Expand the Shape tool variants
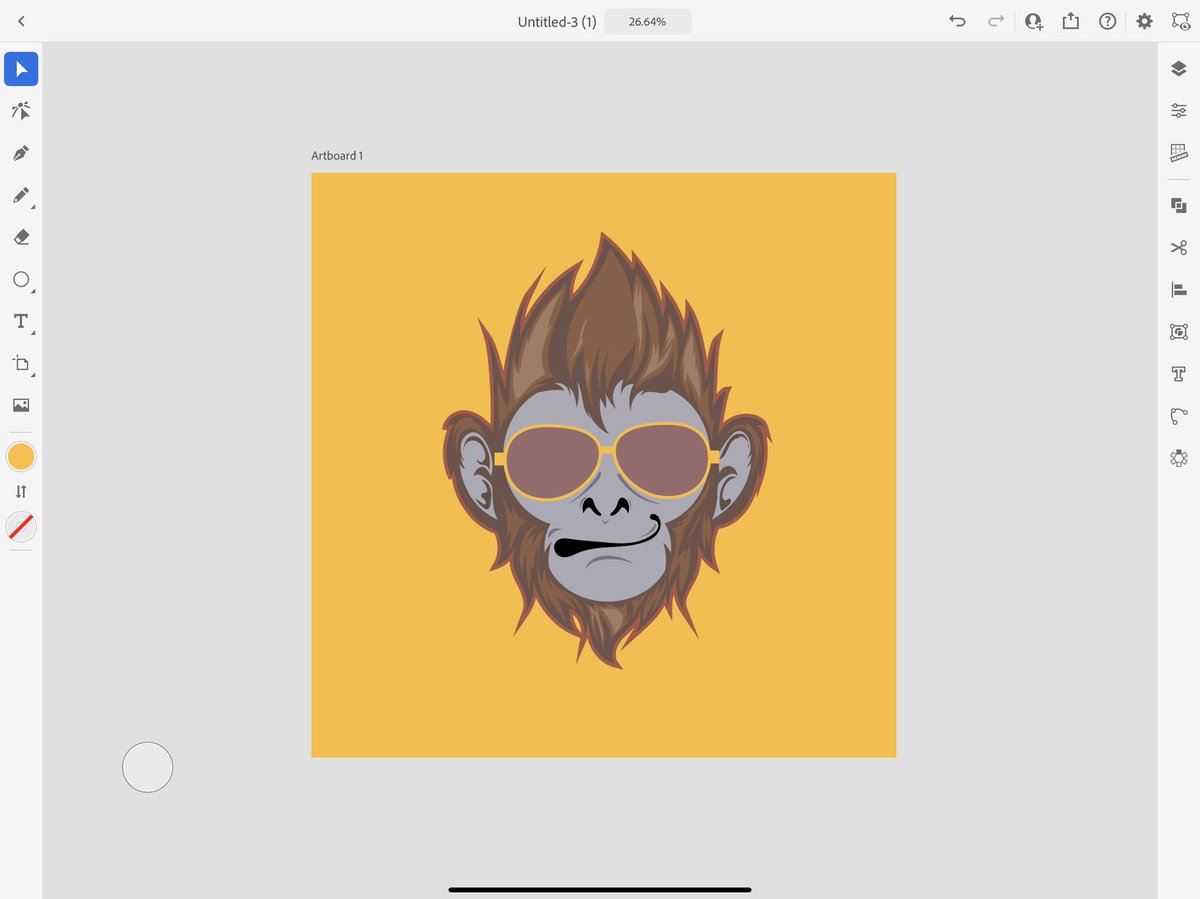Screen dimensions: 1200x899 coord(31,288)
